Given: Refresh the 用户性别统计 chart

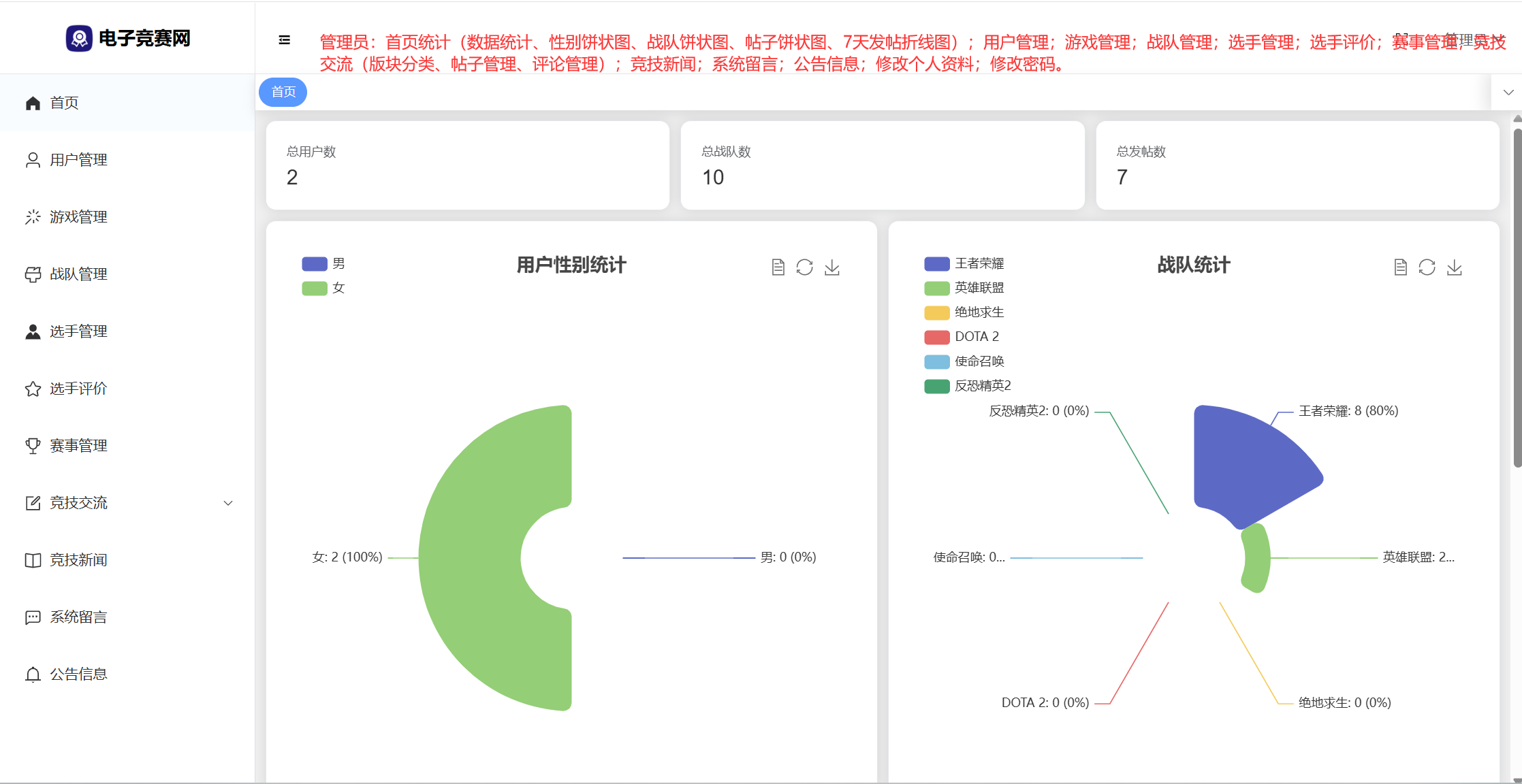Looking at the screenshot, I should pos(805,267).
